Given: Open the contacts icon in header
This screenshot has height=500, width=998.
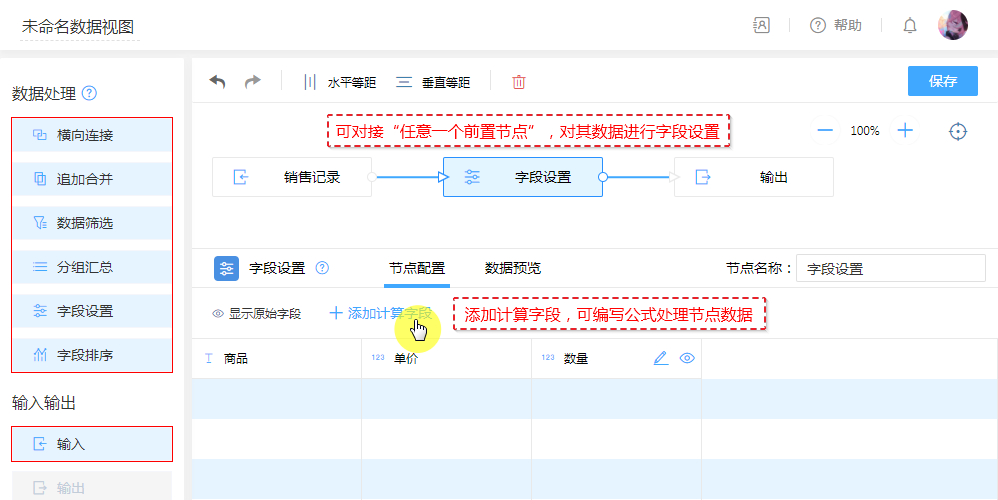Looking at the screenshot, I should [x=761, y=26].
